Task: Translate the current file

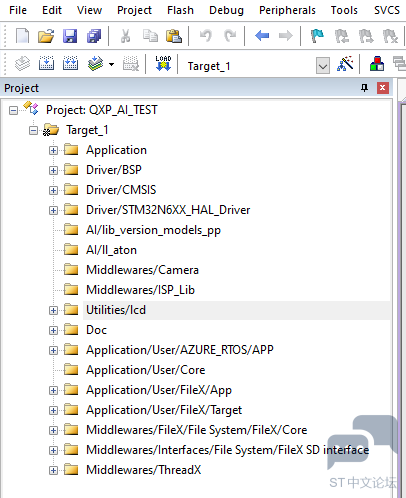Action: [22, 63]
